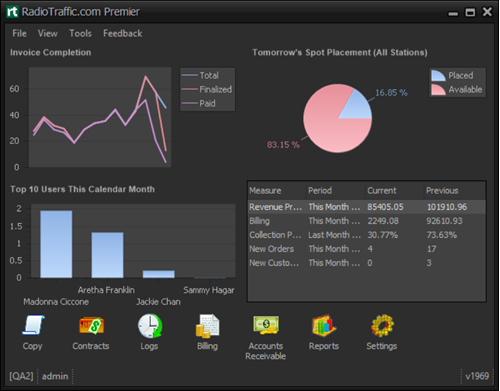Open the Accounts Receivable icon
This screenshot has width=500, height=391.
(x=266, y=325)
